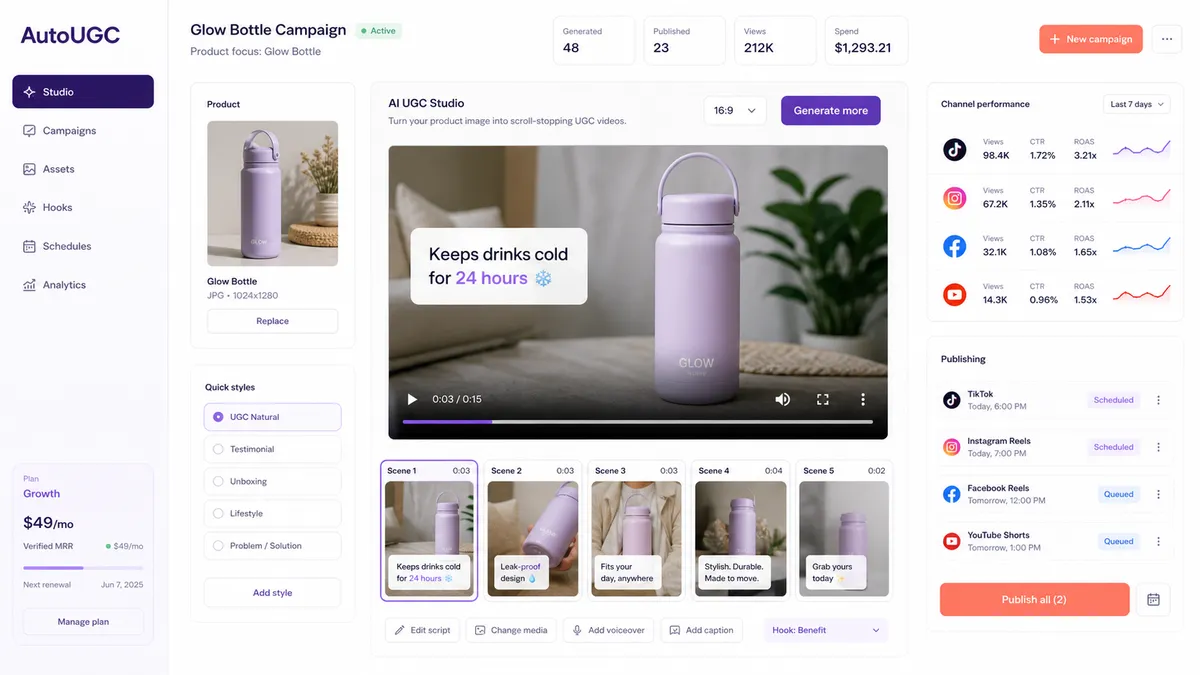The image size is (1200, 675).
Task: Open the Facebook Reels row options menu
Action: tap(1159, 494)
